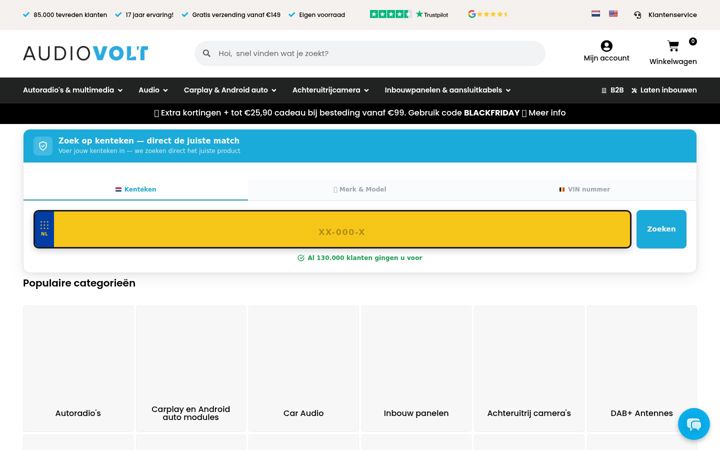The image size is (720, 450).
Task: Open the Mijn account icon
Action: 606,46
